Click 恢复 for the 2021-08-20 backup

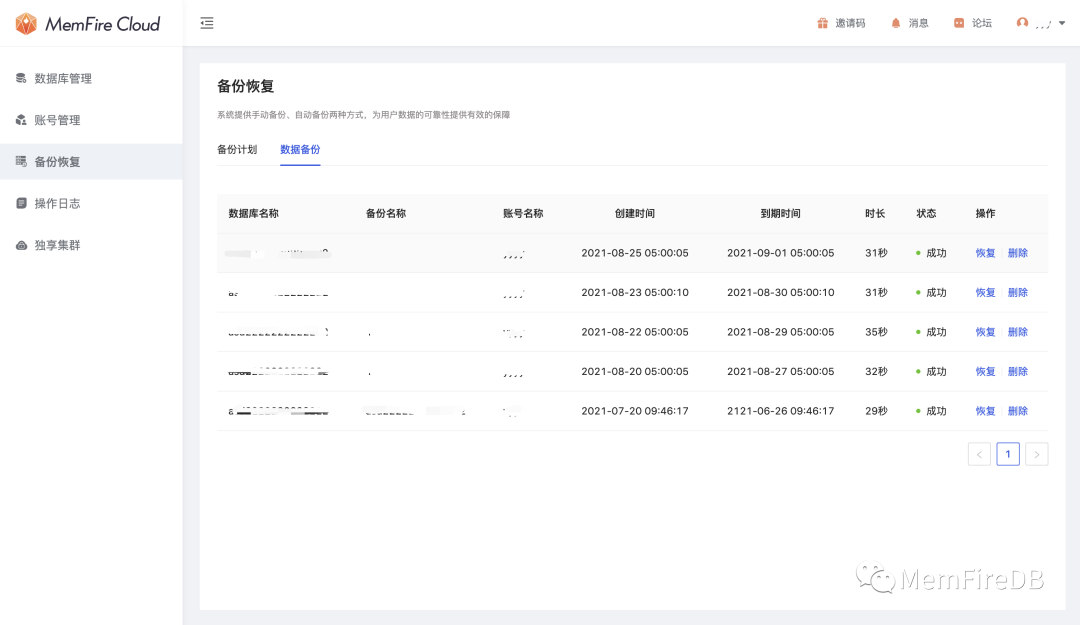(986, 371)
